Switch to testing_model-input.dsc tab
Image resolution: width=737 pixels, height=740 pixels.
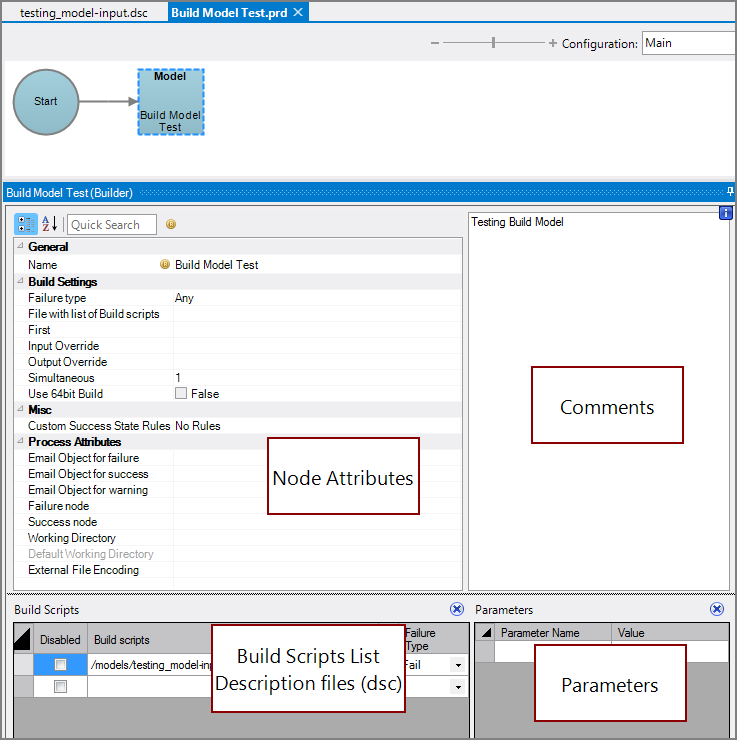click(x=84, y=12)
